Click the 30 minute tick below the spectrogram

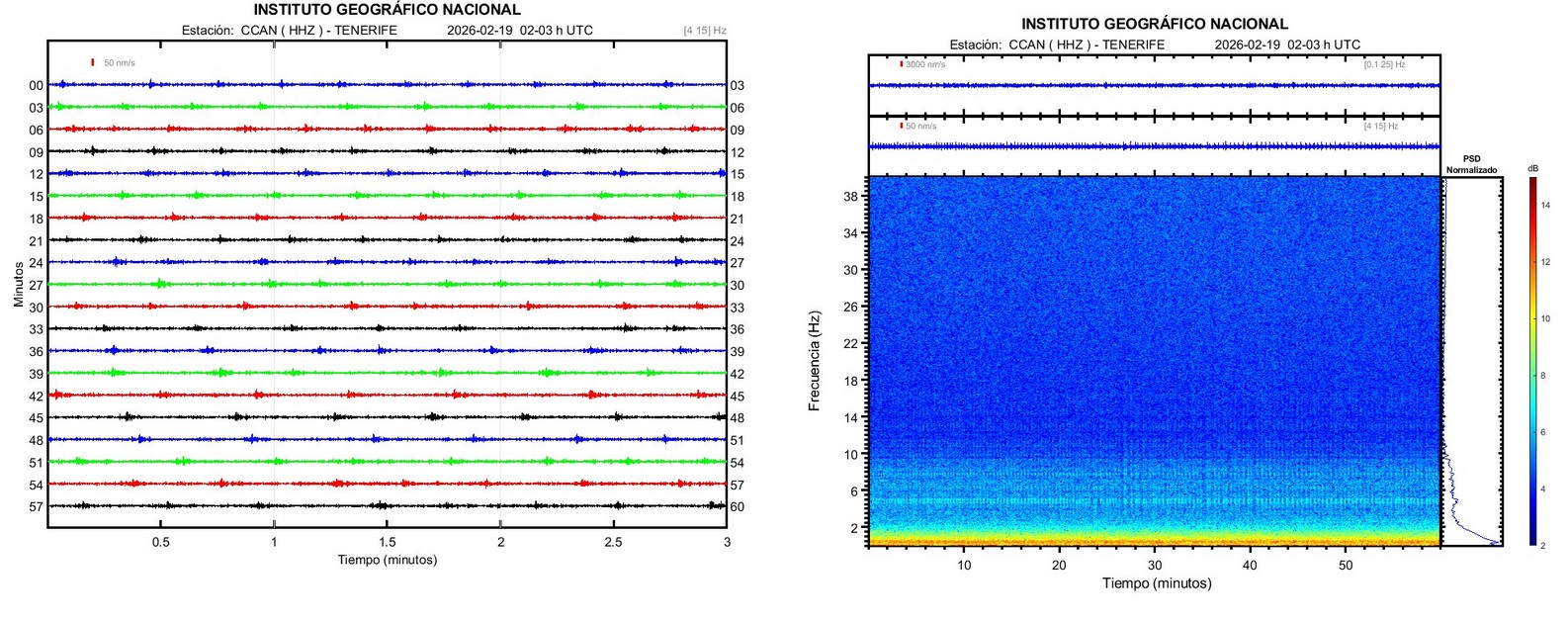(x=1155, y=565)
